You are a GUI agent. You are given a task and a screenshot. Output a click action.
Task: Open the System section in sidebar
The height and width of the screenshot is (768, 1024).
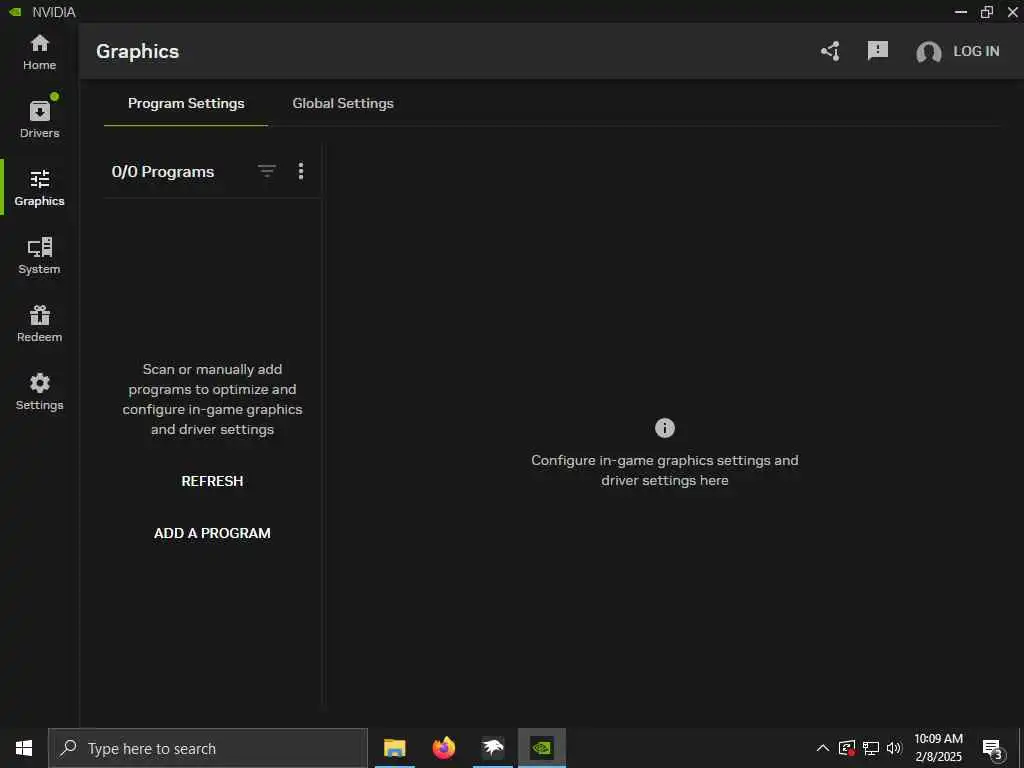[x=39, y=255]
